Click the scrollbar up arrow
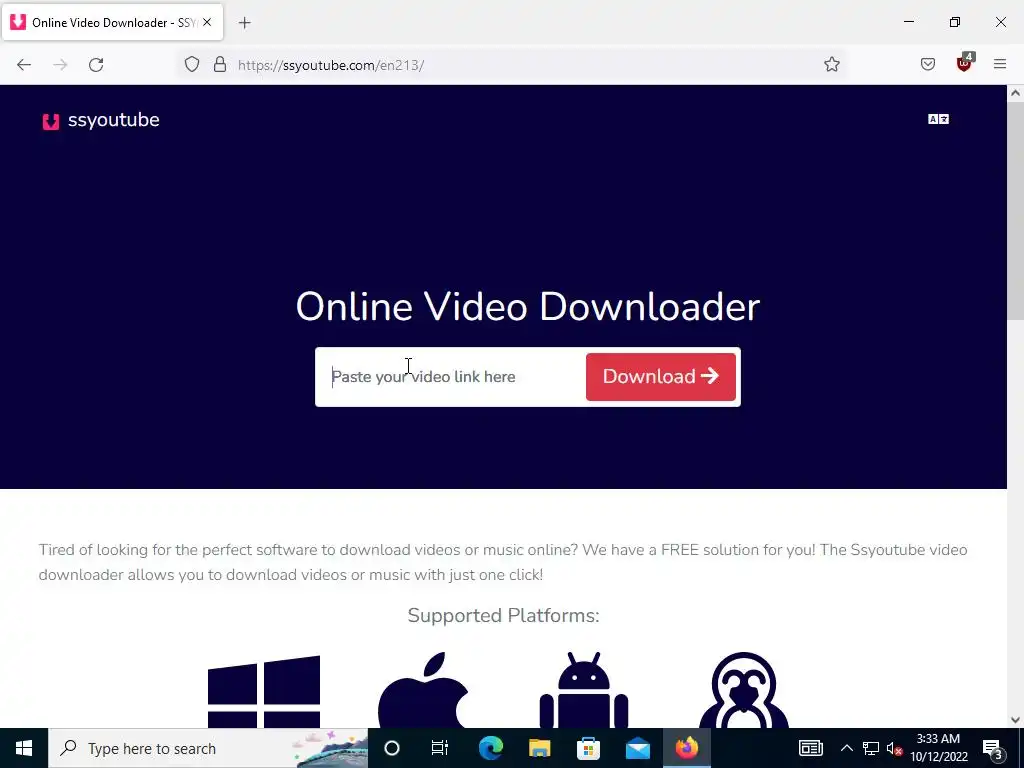The height and width of the screenshot is (768, 1024). pos(1015,93)
